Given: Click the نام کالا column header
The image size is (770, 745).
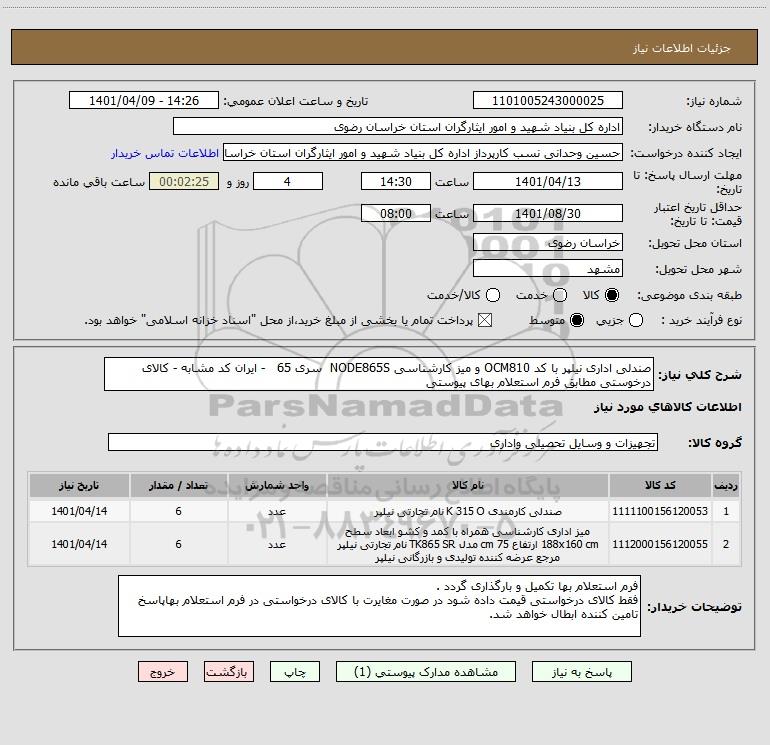Looking at the screenshot, I should click(x=468, y=485).
